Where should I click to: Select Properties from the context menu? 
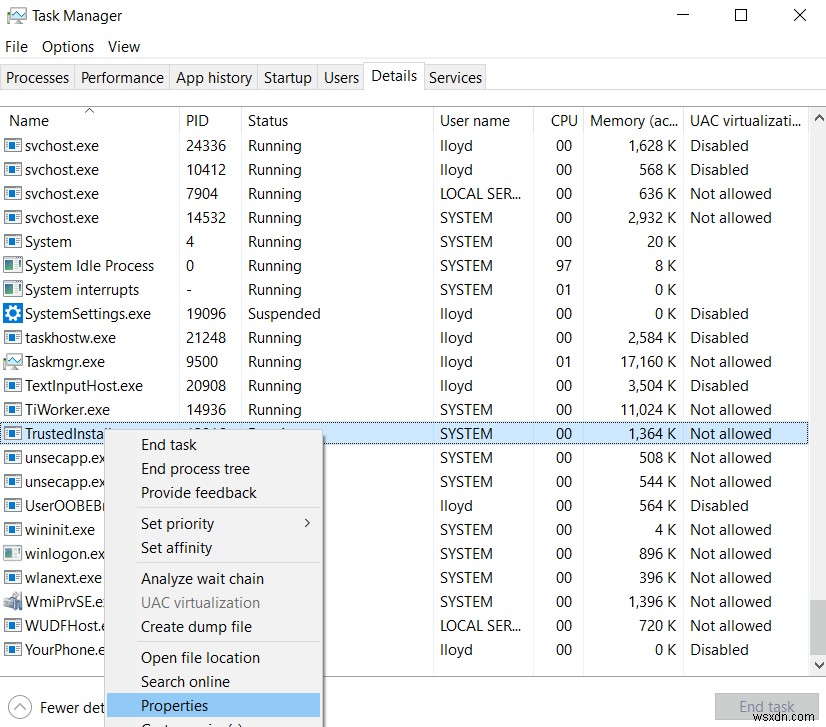pyautogui.click(x=175, y=705)
